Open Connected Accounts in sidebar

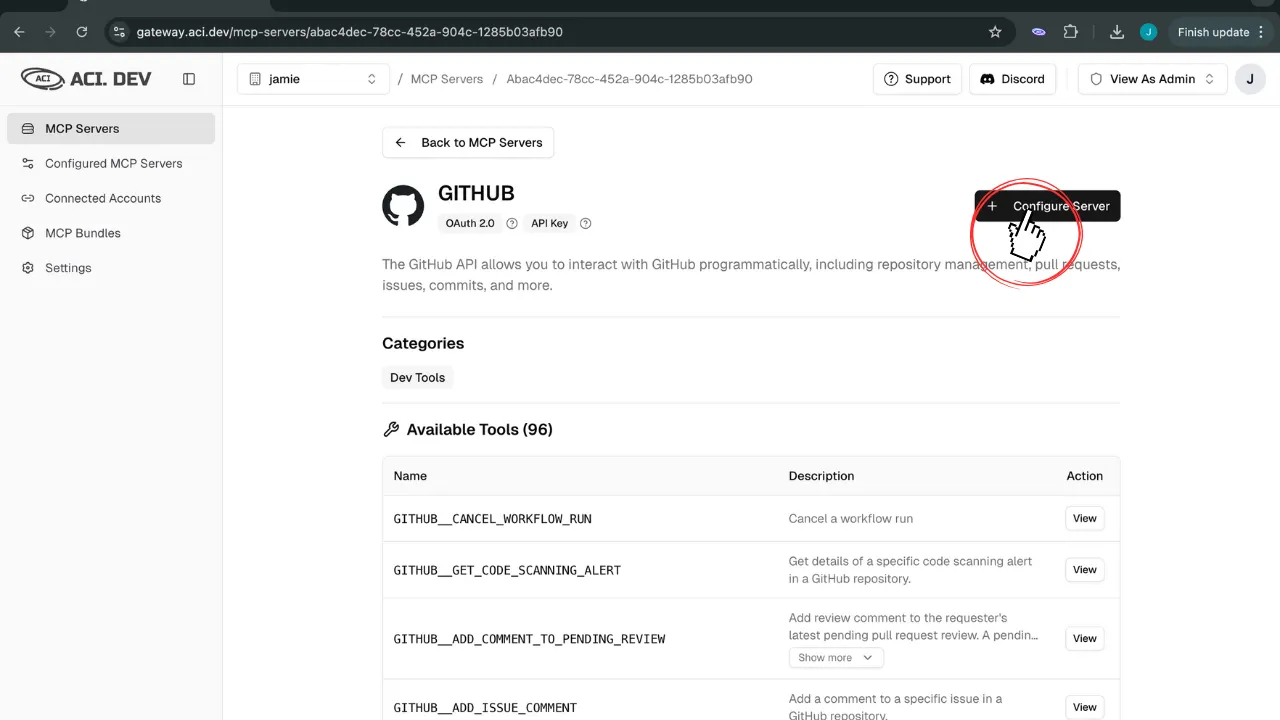tap(111, 198)
